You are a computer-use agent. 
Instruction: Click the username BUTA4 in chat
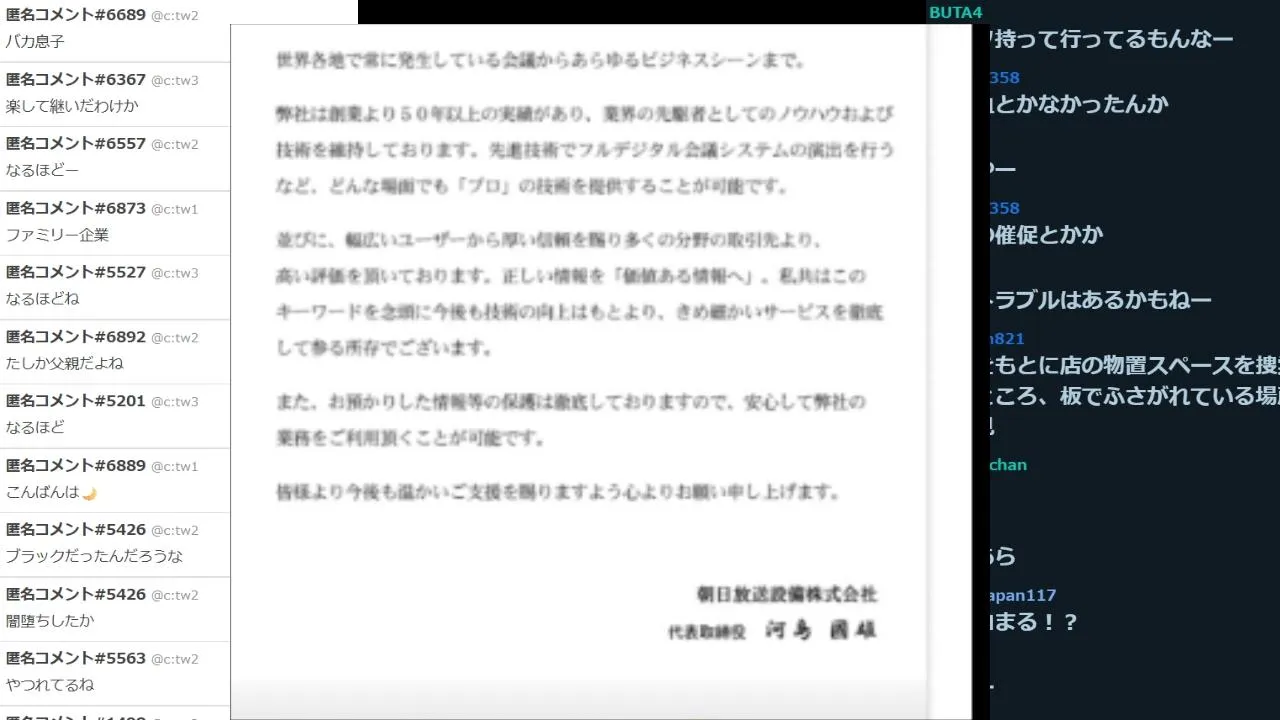click(955, 13)
